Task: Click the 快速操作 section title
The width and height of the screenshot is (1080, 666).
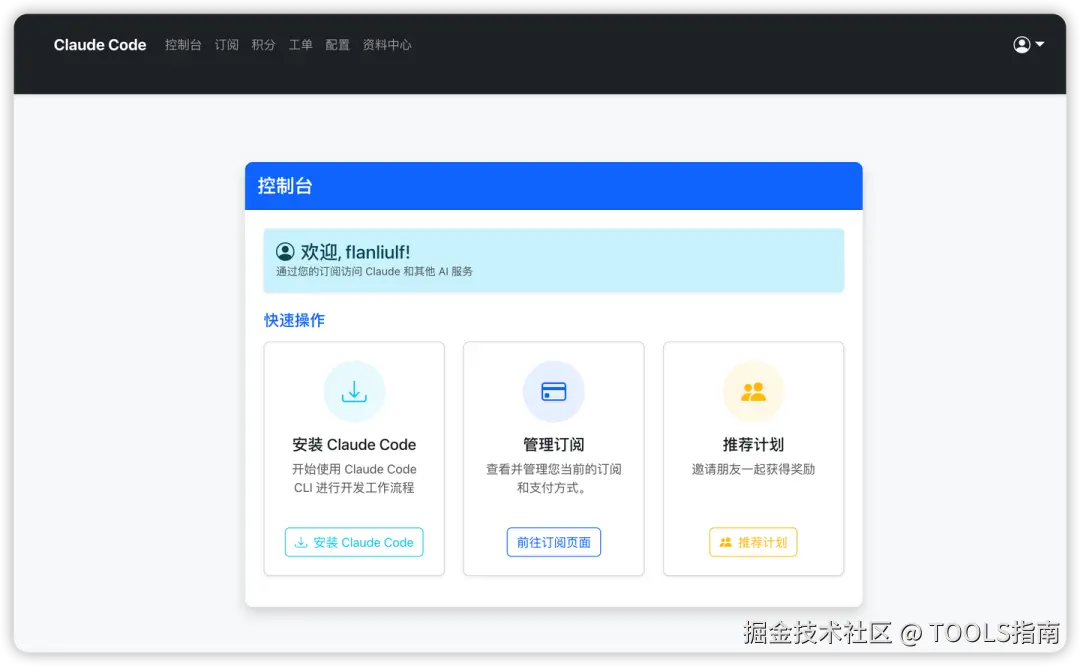Action: click(294, 320)
